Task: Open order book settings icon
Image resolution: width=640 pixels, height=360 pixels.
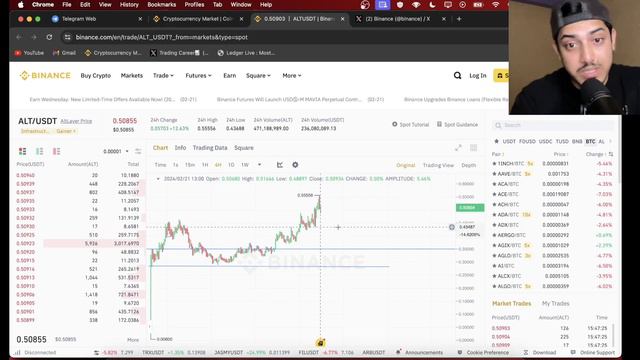Action: [138, 151]
